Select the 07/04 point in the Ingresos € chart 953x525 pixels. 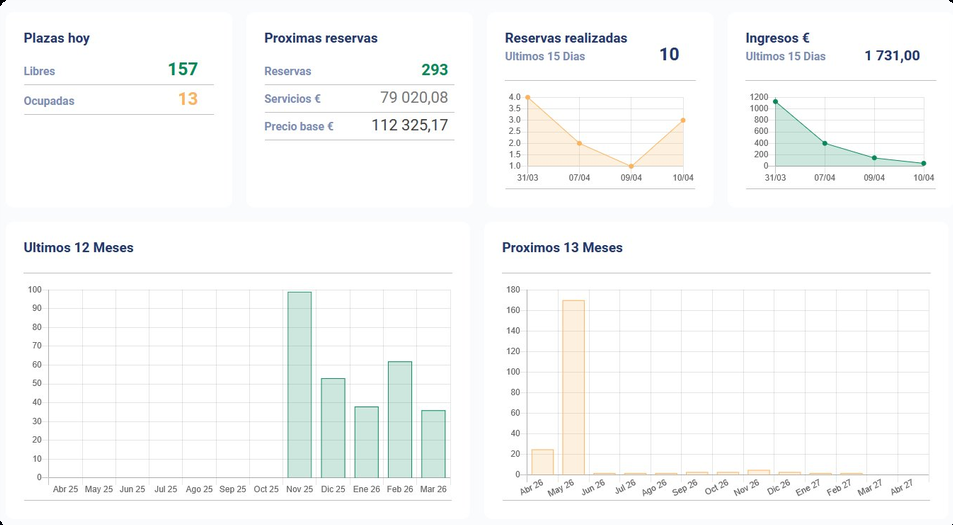coord(824,143)
